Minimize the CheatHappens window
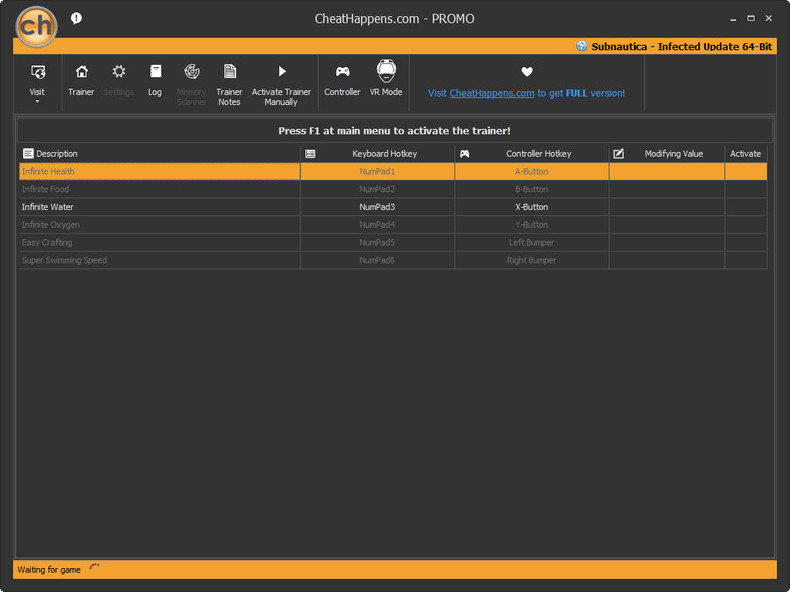Image resolution: width=790 pixels, height=592 pixels. pyautogui.click(x=733, y=19)
